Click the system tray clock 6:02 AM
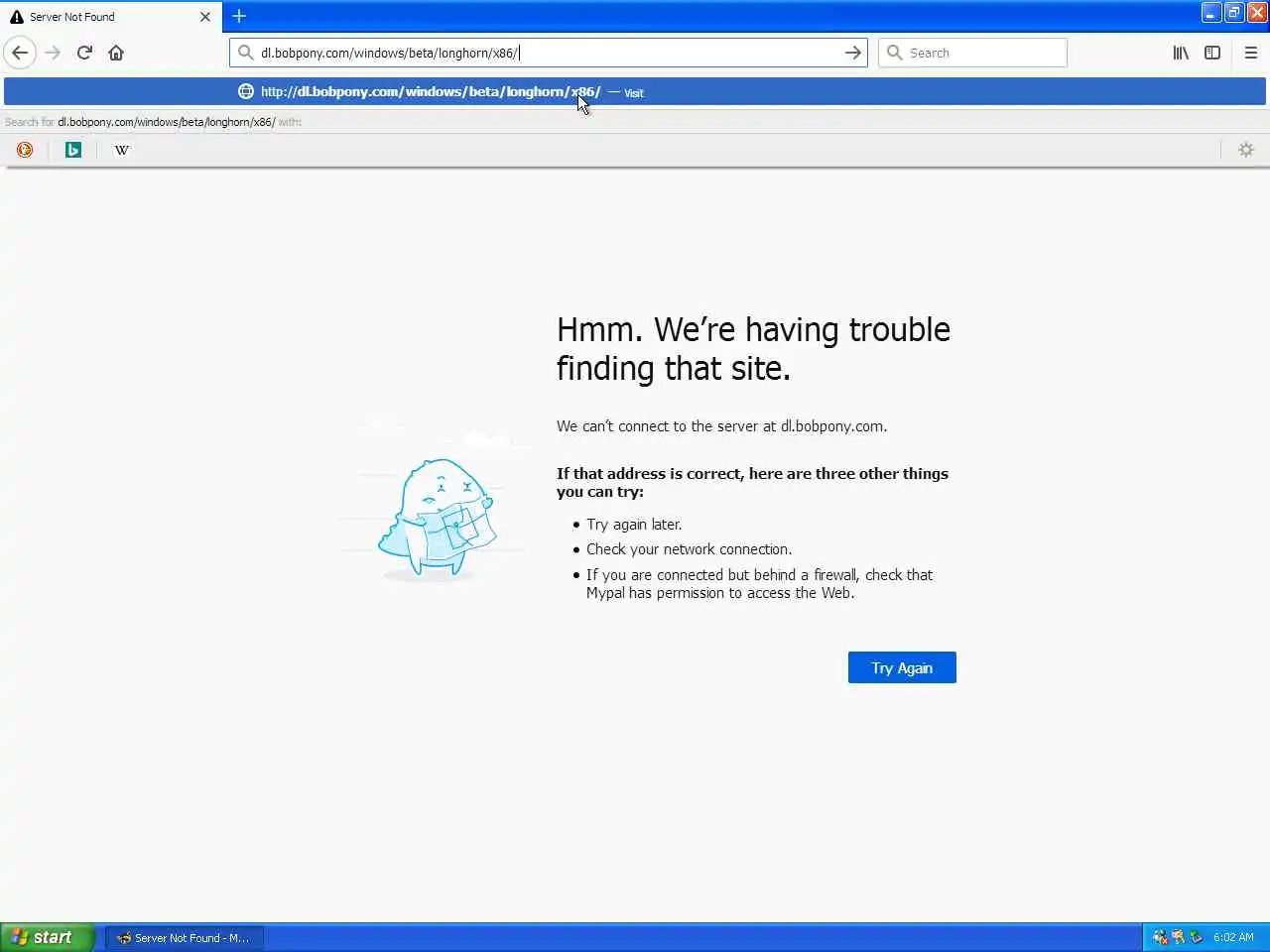Viewport: 1270px width, 952px height. (x=1233, y=937)
